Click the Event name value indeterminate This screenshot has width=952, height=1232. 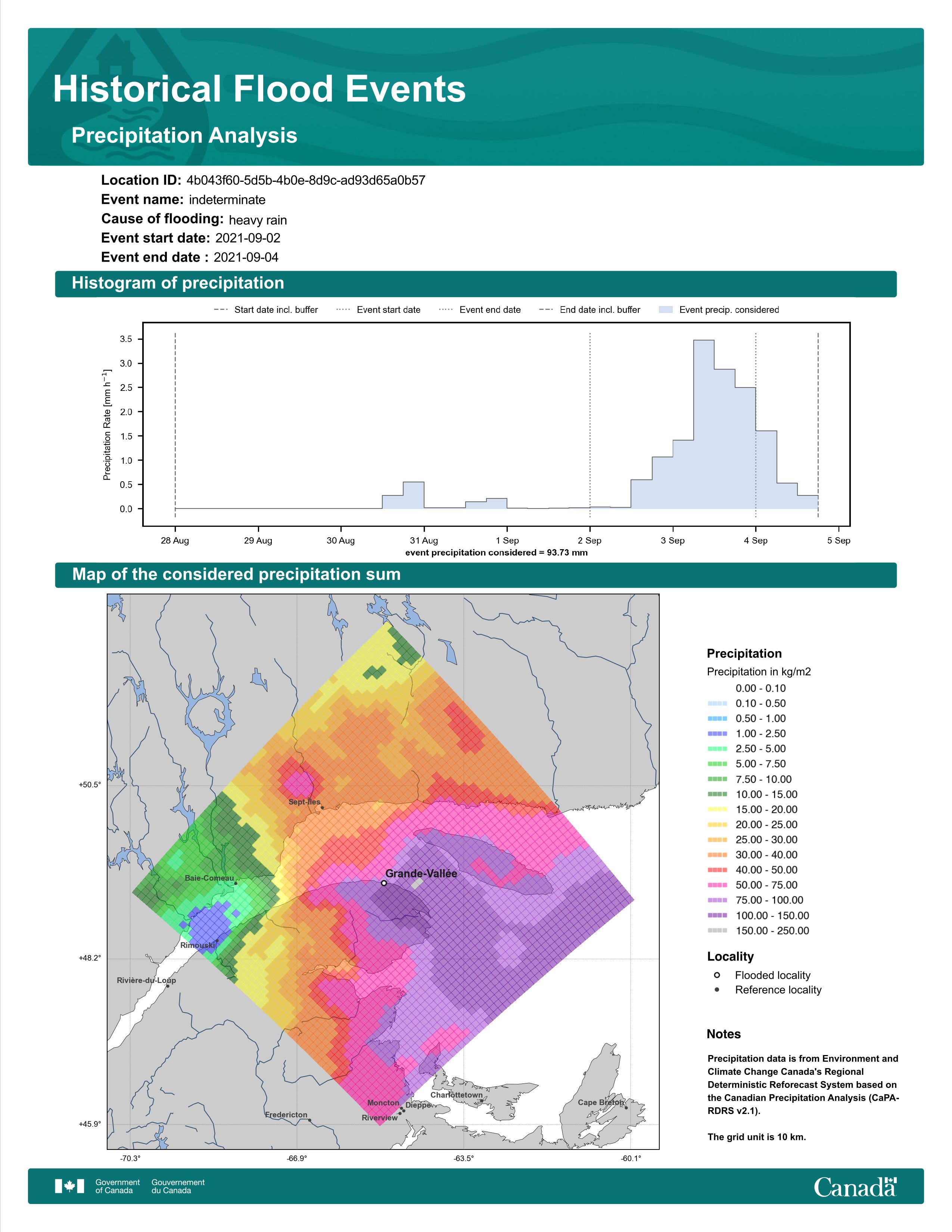227,200
